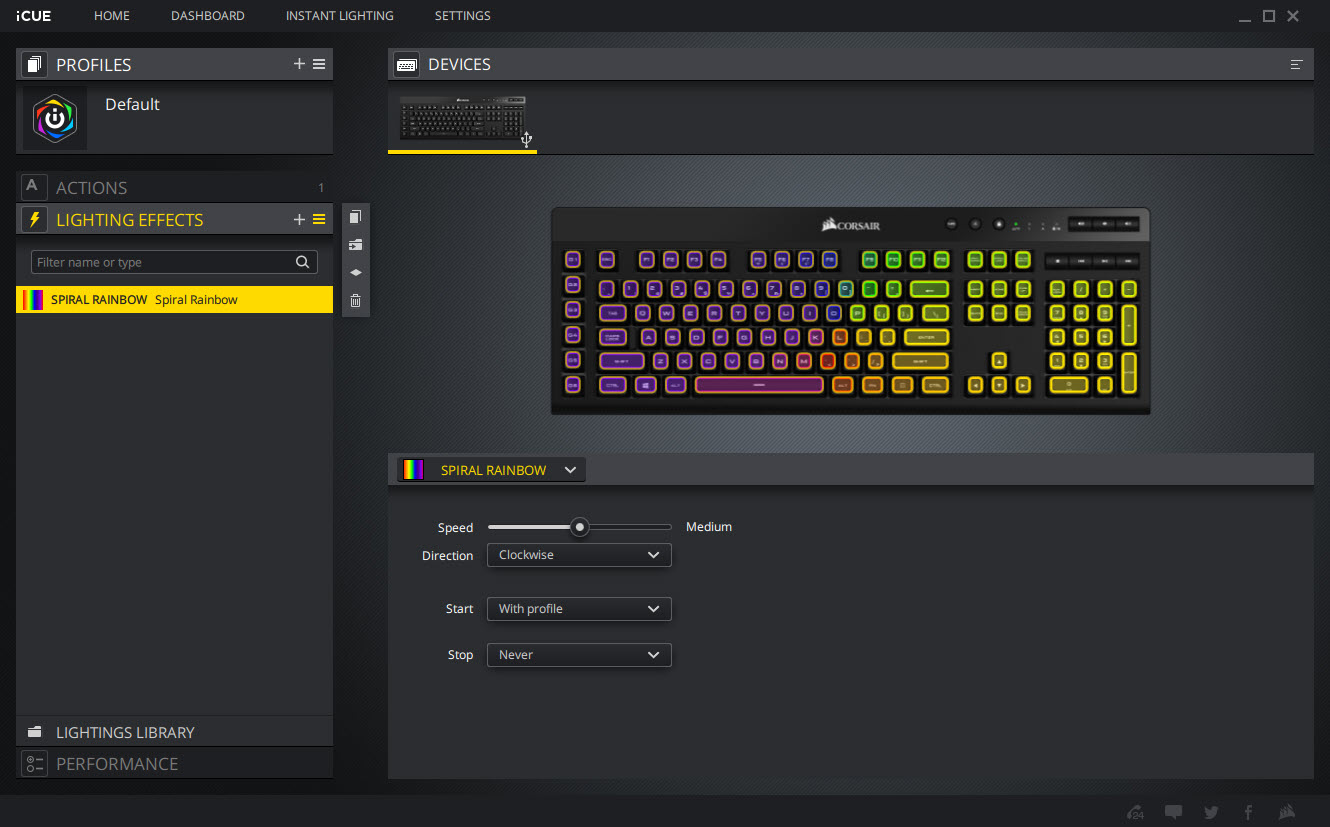Open the Devices panel layout menu icon
1330x827 pixels.
1297,64
